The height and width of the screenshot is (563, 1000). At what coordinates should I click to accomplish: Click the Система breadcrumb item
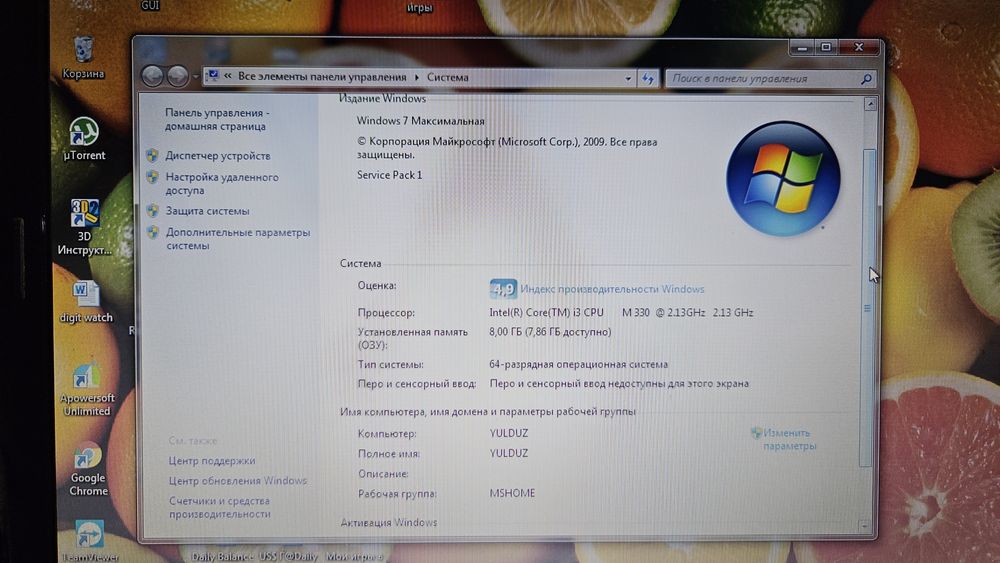click(448, 77)
